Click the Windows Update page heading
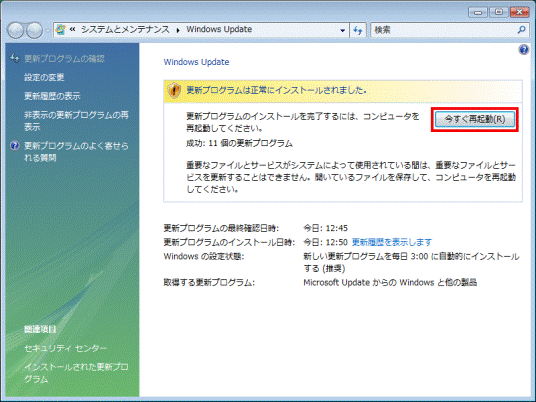 (x=196, y=62)
